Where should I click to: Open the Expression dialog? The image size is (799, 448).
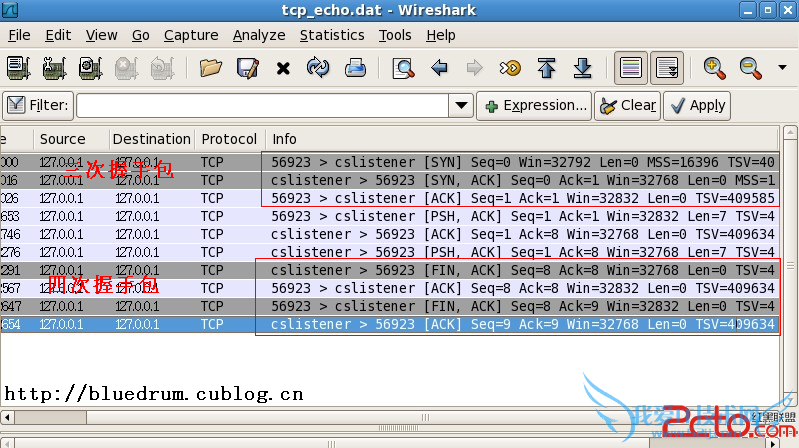click(534, 106)
